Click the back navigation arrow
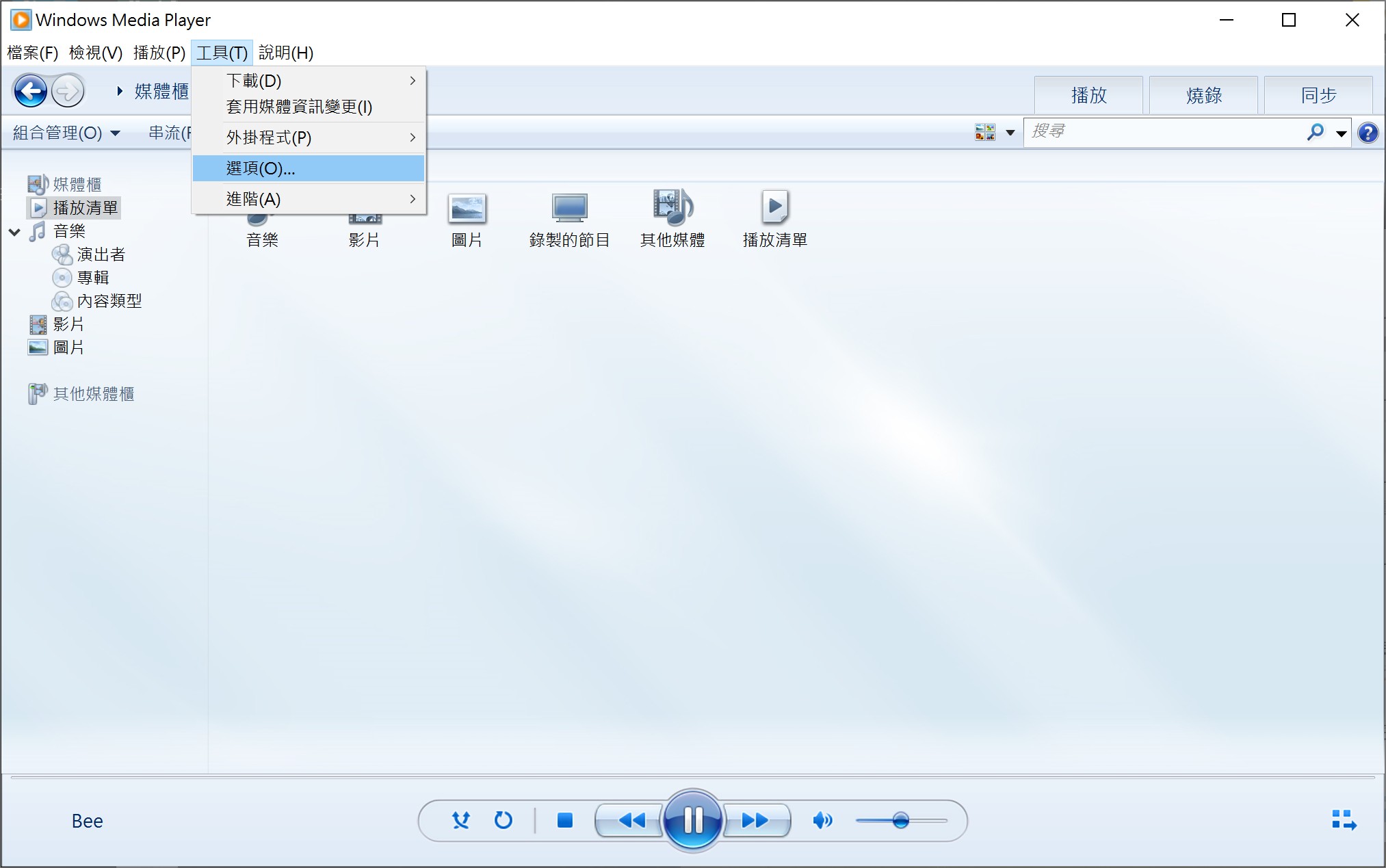This screenshot has width=1386, height=868. pos(31,91)
